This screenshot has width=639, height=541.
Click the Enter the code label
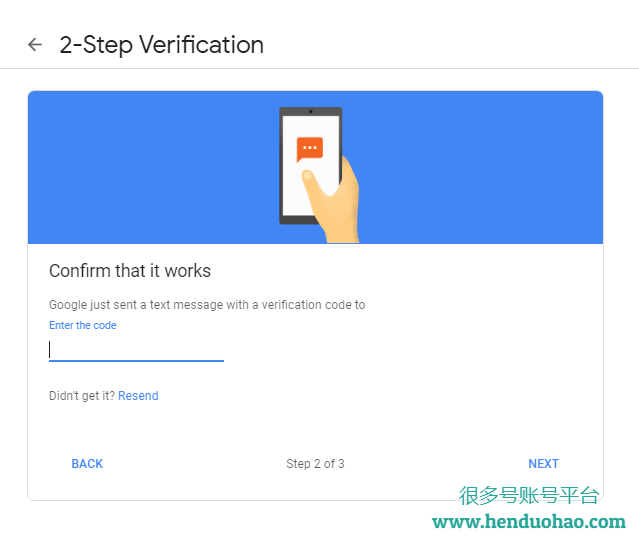(83, 325)
